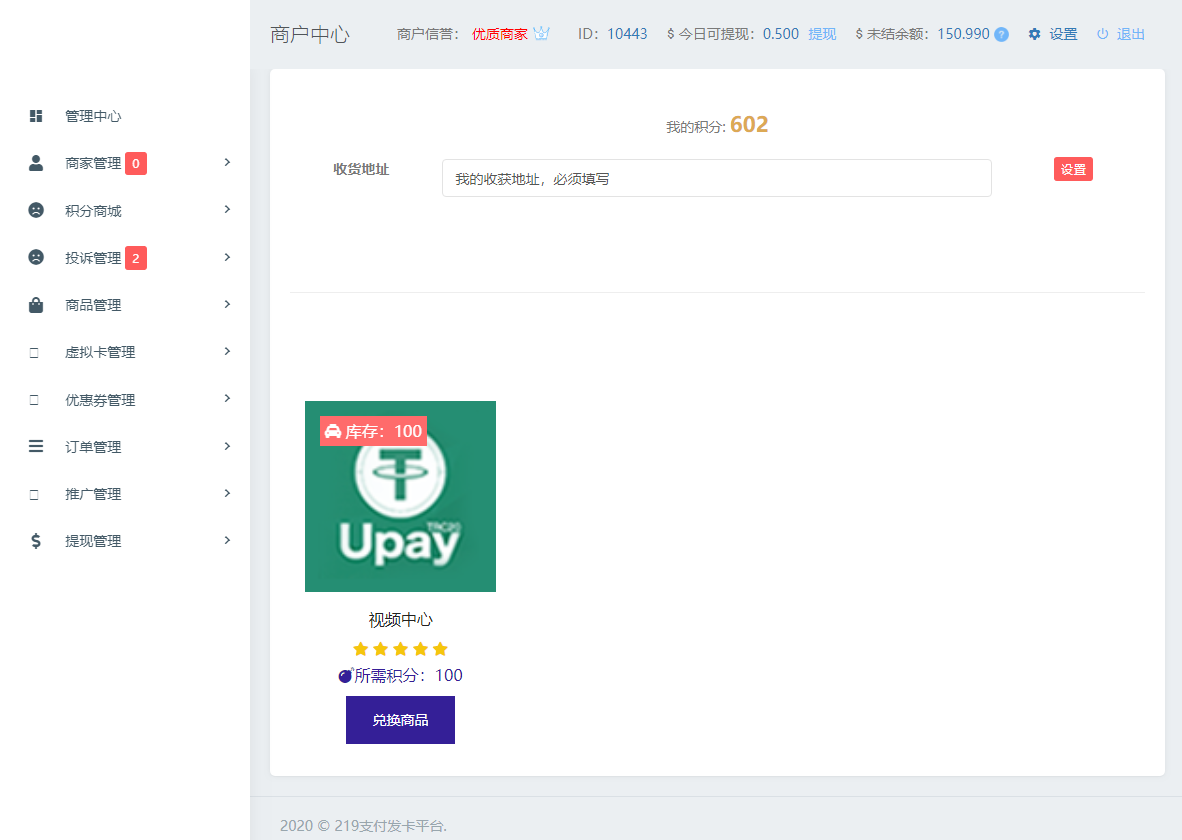Click the 订单管理 list icon
This screenshot has height=840, width=1182.
click(x=35, y=446)
